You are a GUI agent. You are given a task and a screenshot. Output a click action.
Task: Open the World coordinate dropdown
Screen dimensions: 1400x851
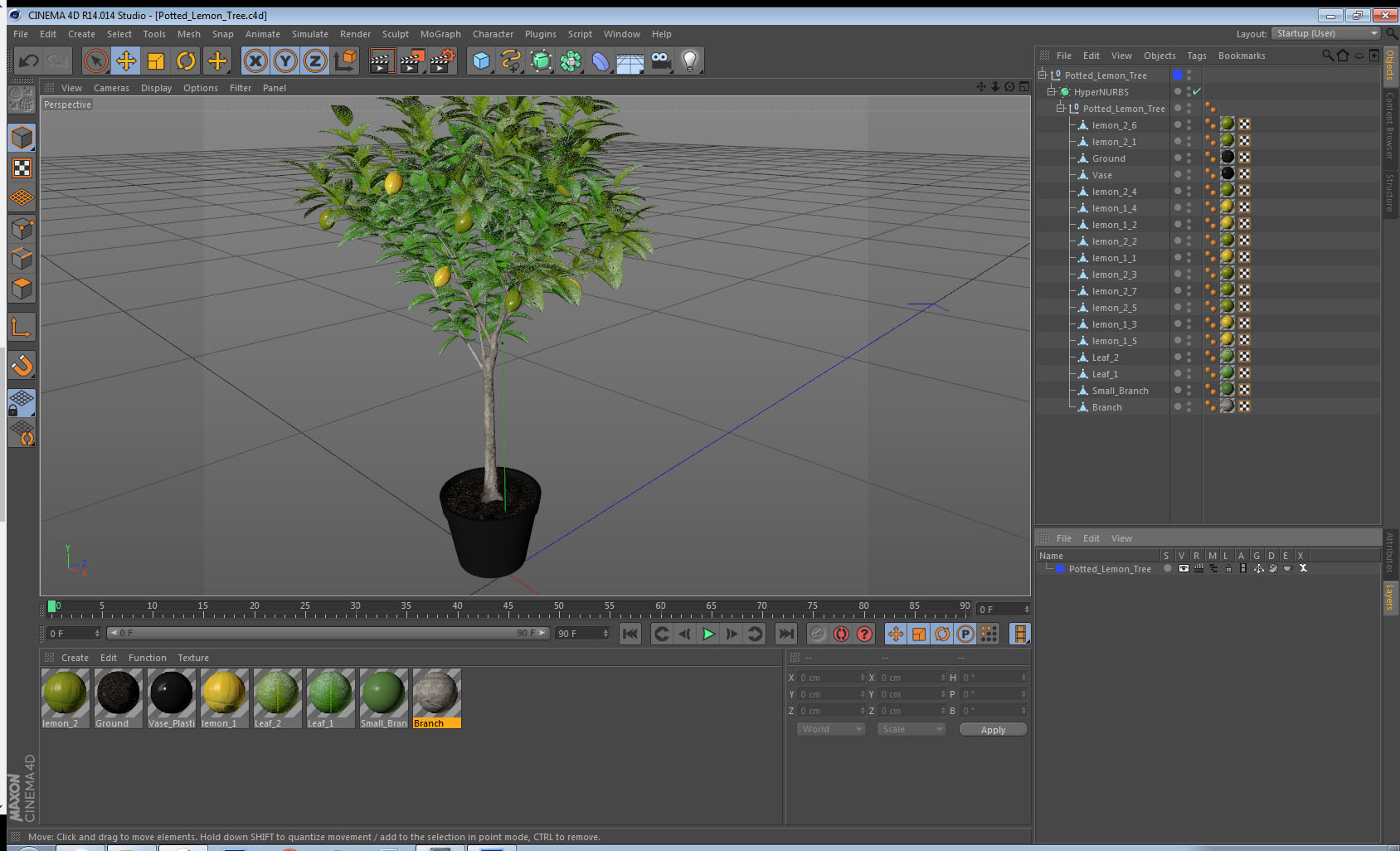831,729
